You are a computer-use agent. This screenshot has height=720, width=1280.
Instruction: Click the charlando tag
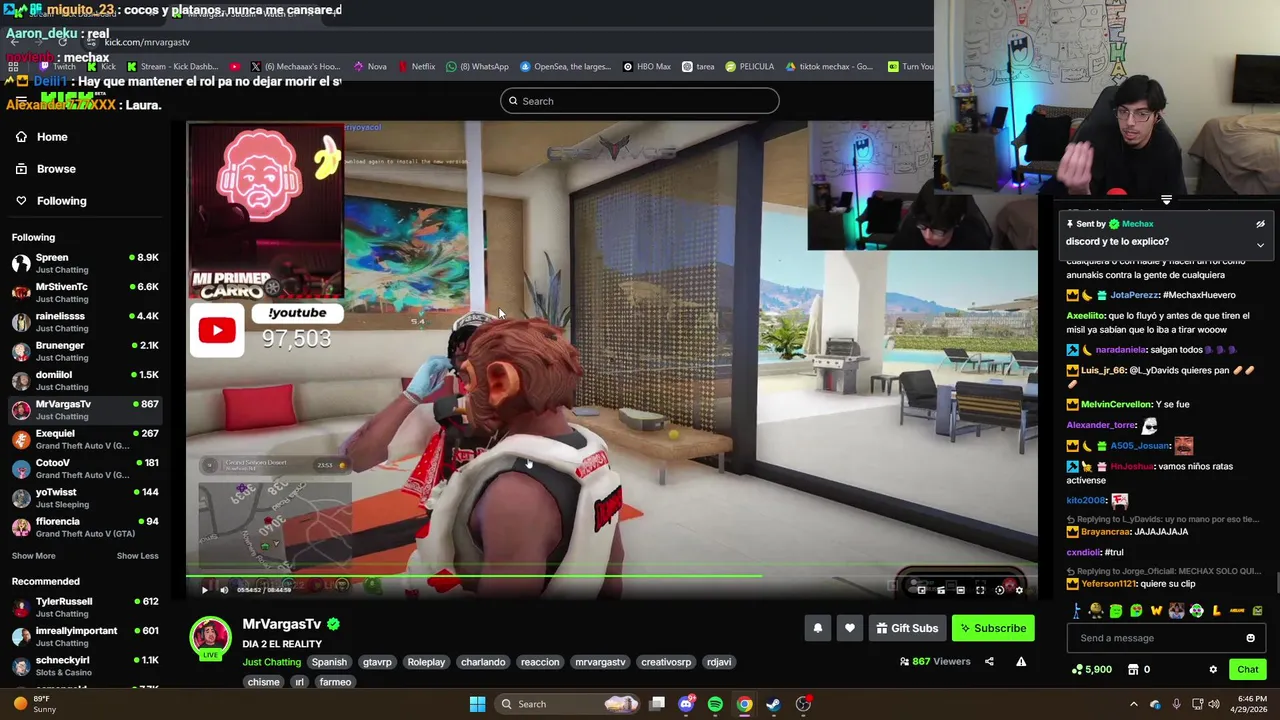[x=483, y=662]
